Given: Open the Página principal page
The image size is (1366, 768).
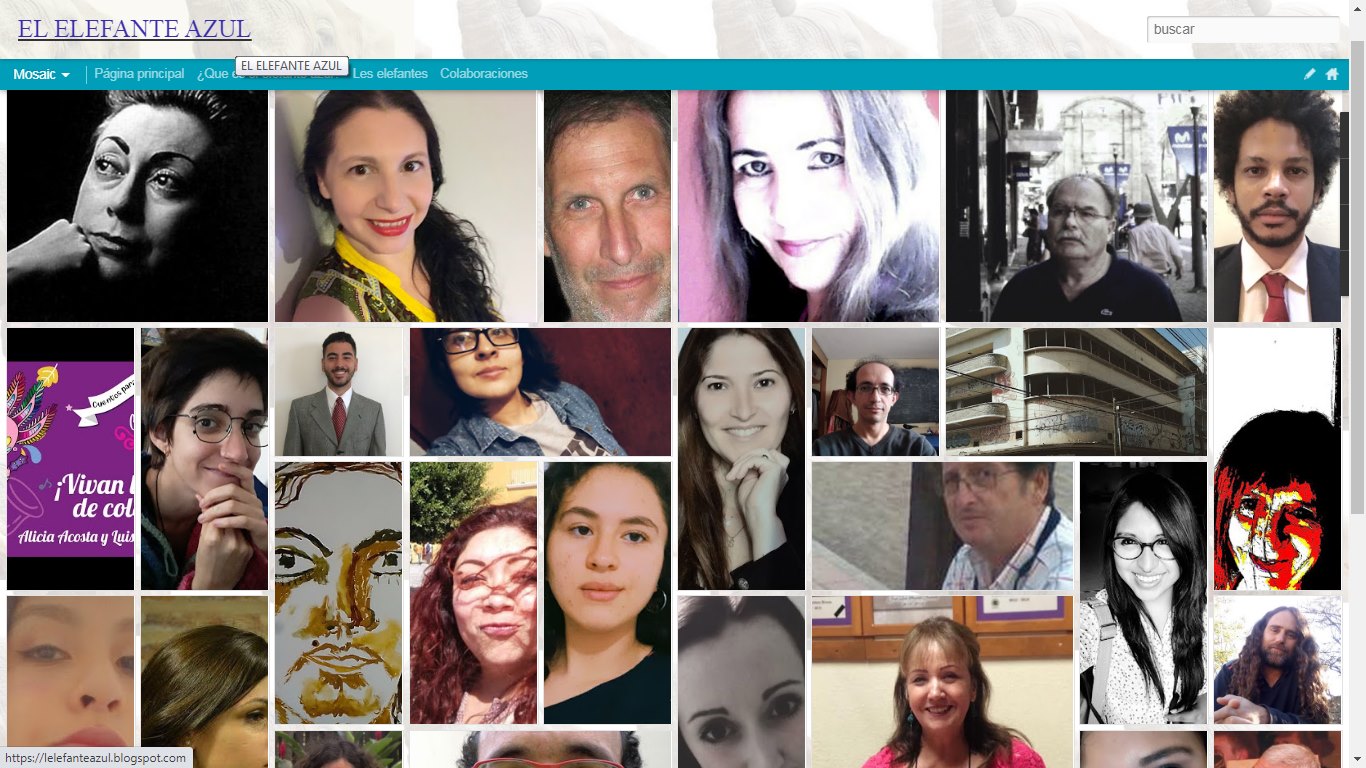Looking at the screenshot, I should click(139, 74).
